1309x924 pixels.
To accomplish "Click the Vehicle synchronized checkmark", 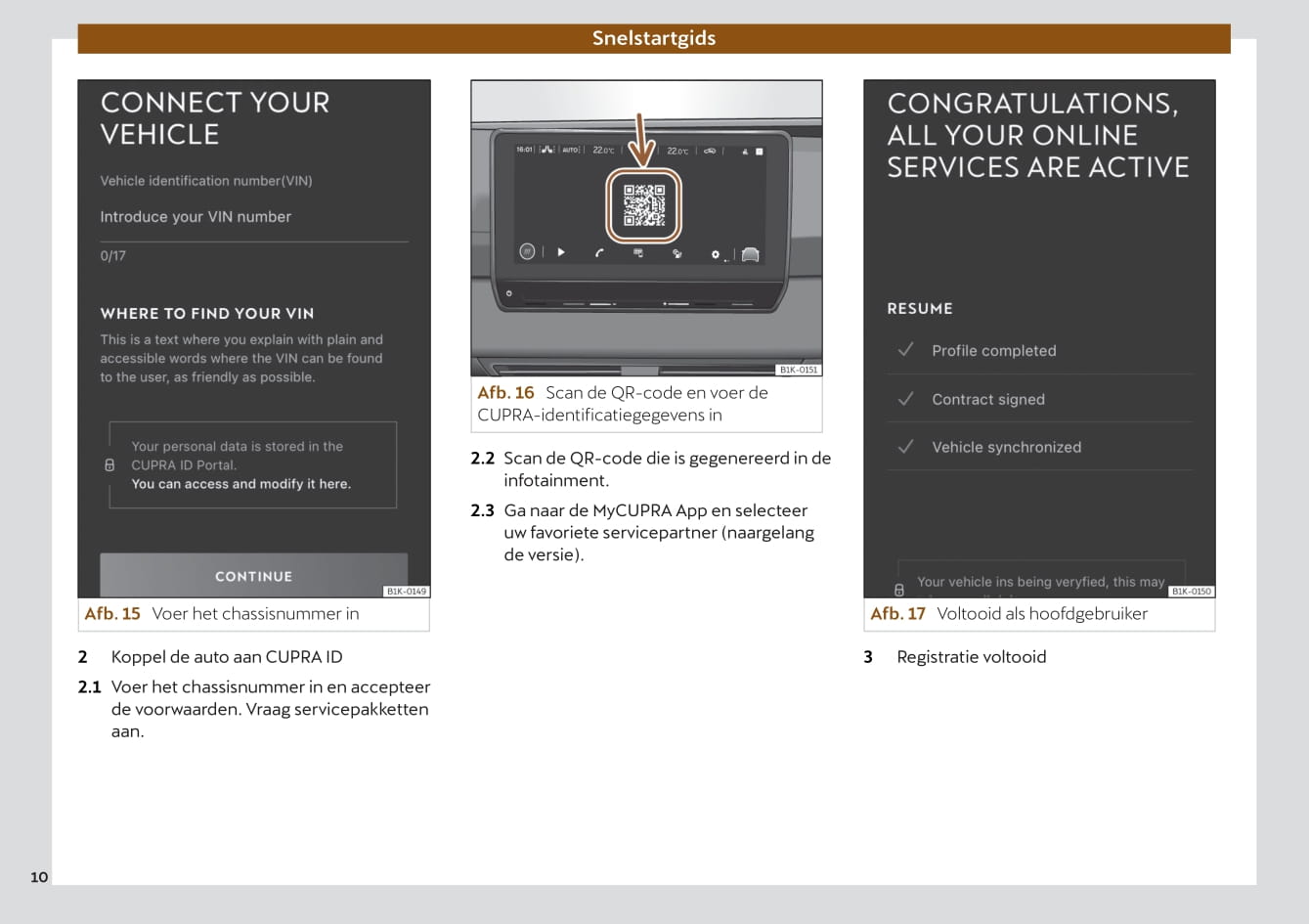I will coord(906,447).
